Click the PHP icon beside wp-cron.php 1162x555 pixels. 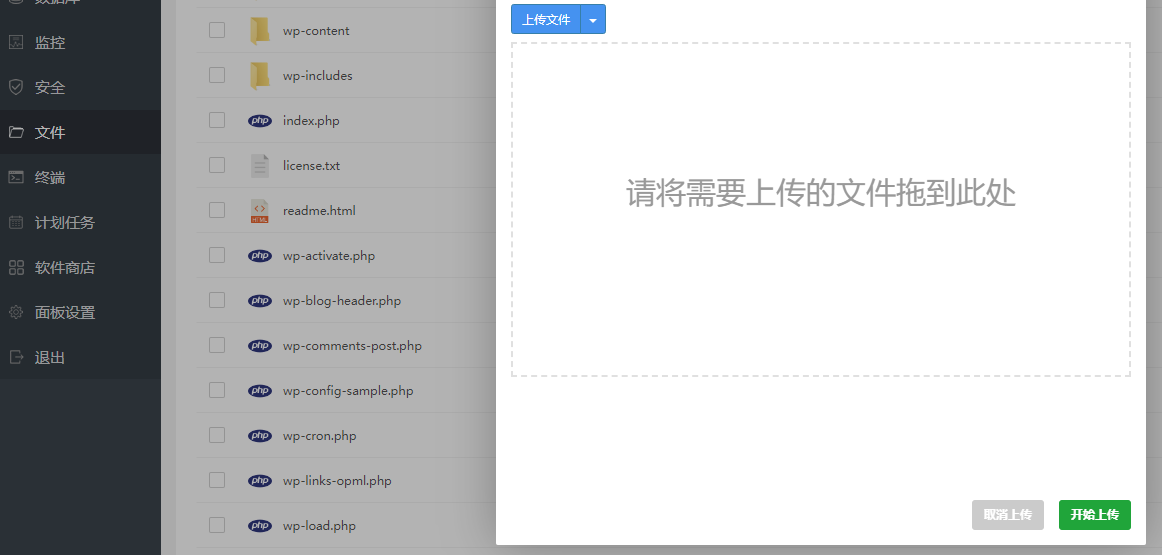pos(260,436)
